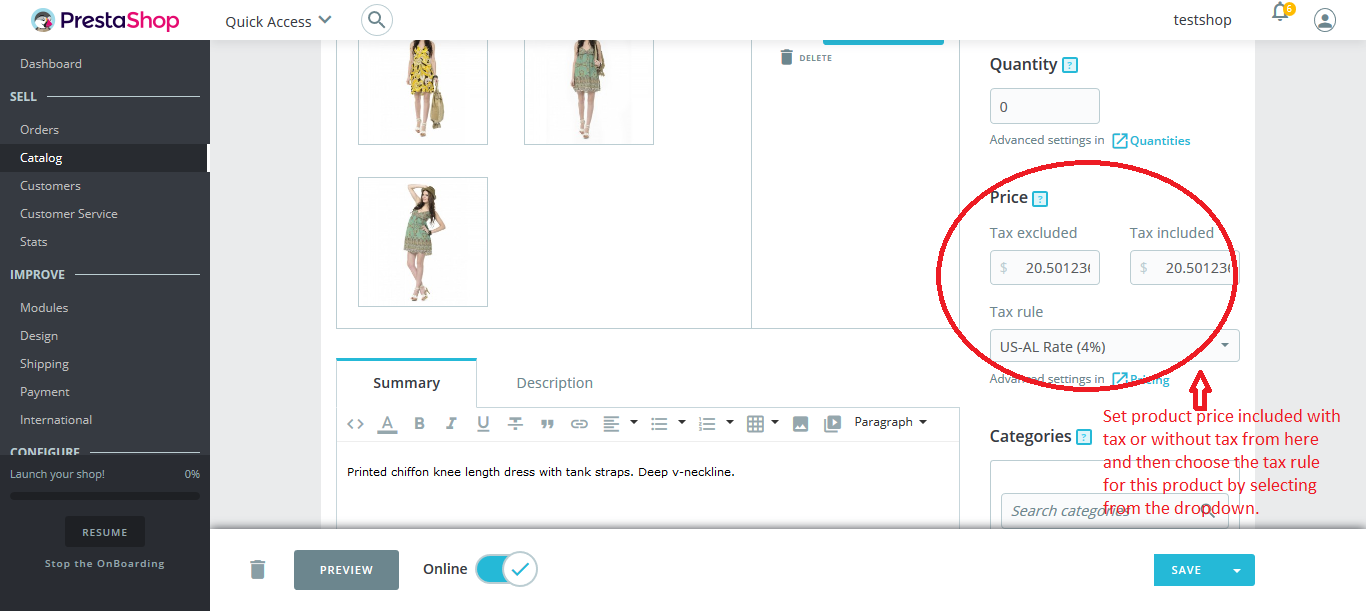
Task: Open the Quantities advanced settings link
Action: pos(1151,141)
